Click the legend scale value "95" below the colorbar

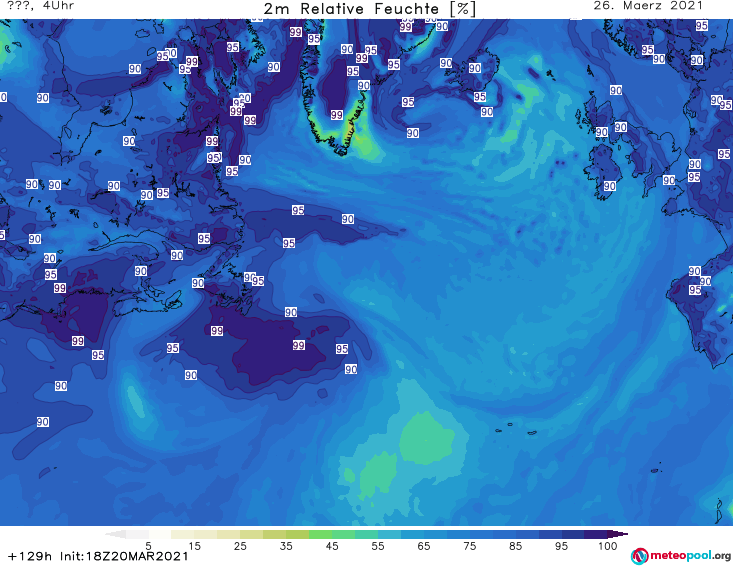tap(561, 546)
